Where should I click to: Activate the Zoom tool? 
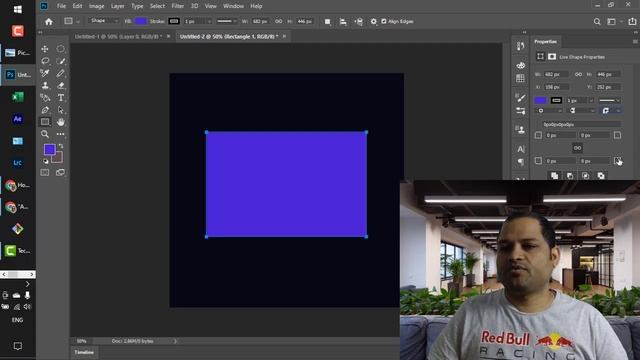click(x=45, y=134)
